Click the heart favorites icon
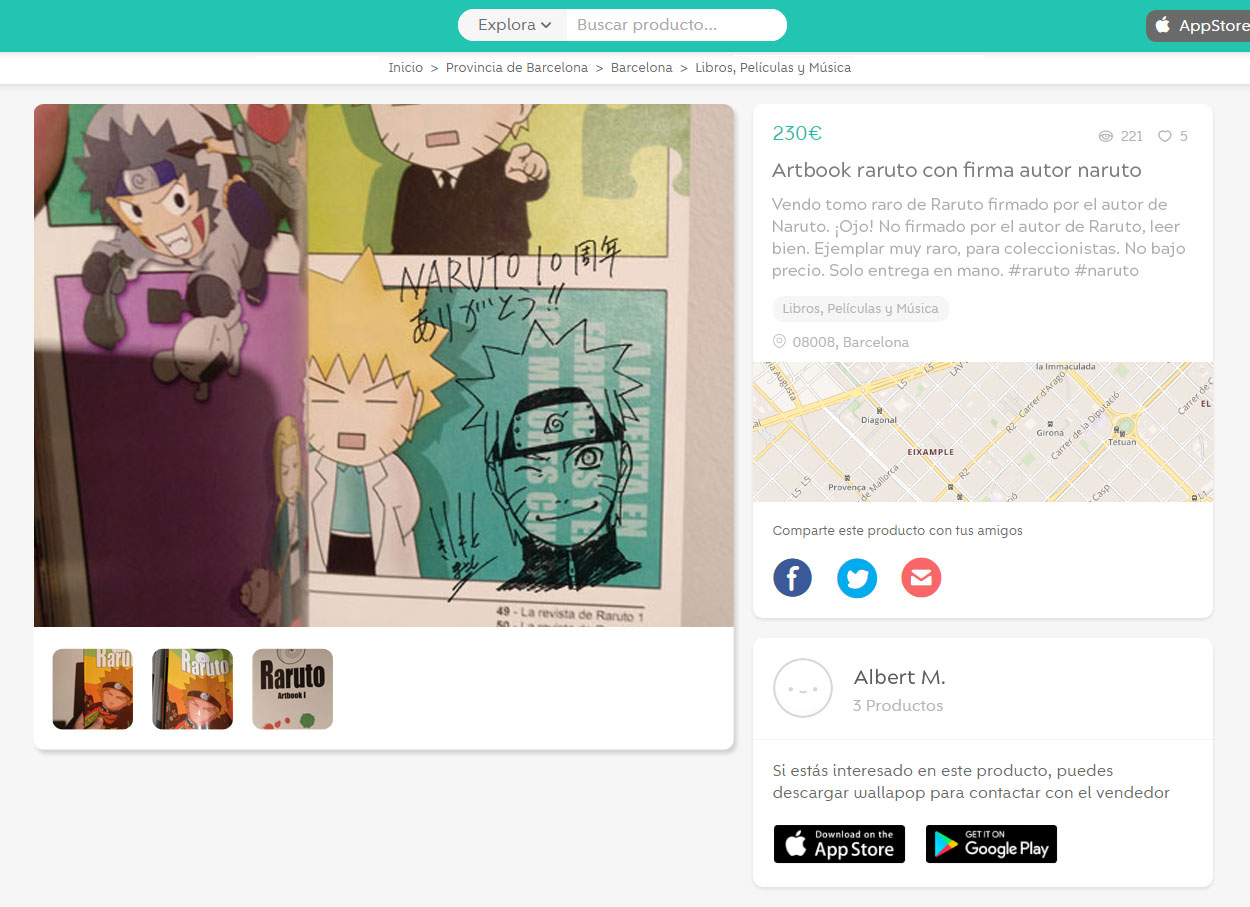Image resolution: width=1250 pixels, height=907 pixels. [1164, 136]
